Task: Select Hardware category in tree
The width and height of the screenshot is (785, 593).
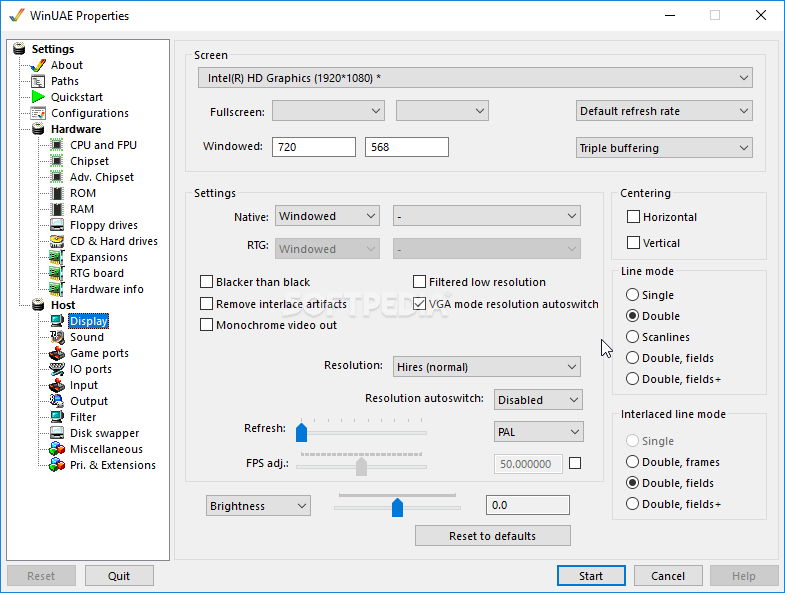Action: click(x=76, y=129)
